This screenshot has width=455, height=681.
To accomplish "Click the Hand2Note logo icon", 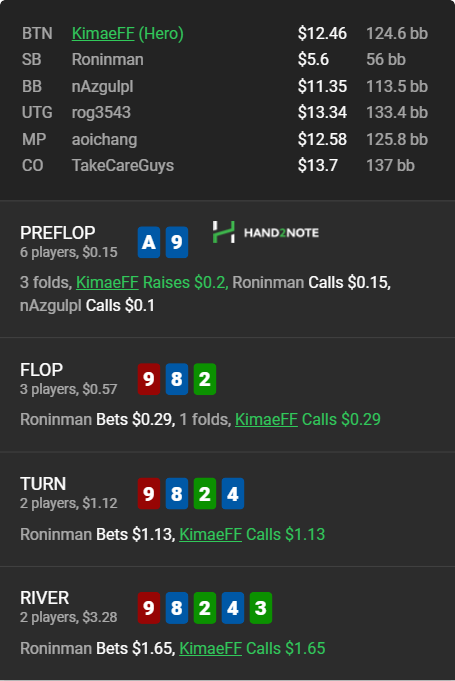I will click(224, 232).
